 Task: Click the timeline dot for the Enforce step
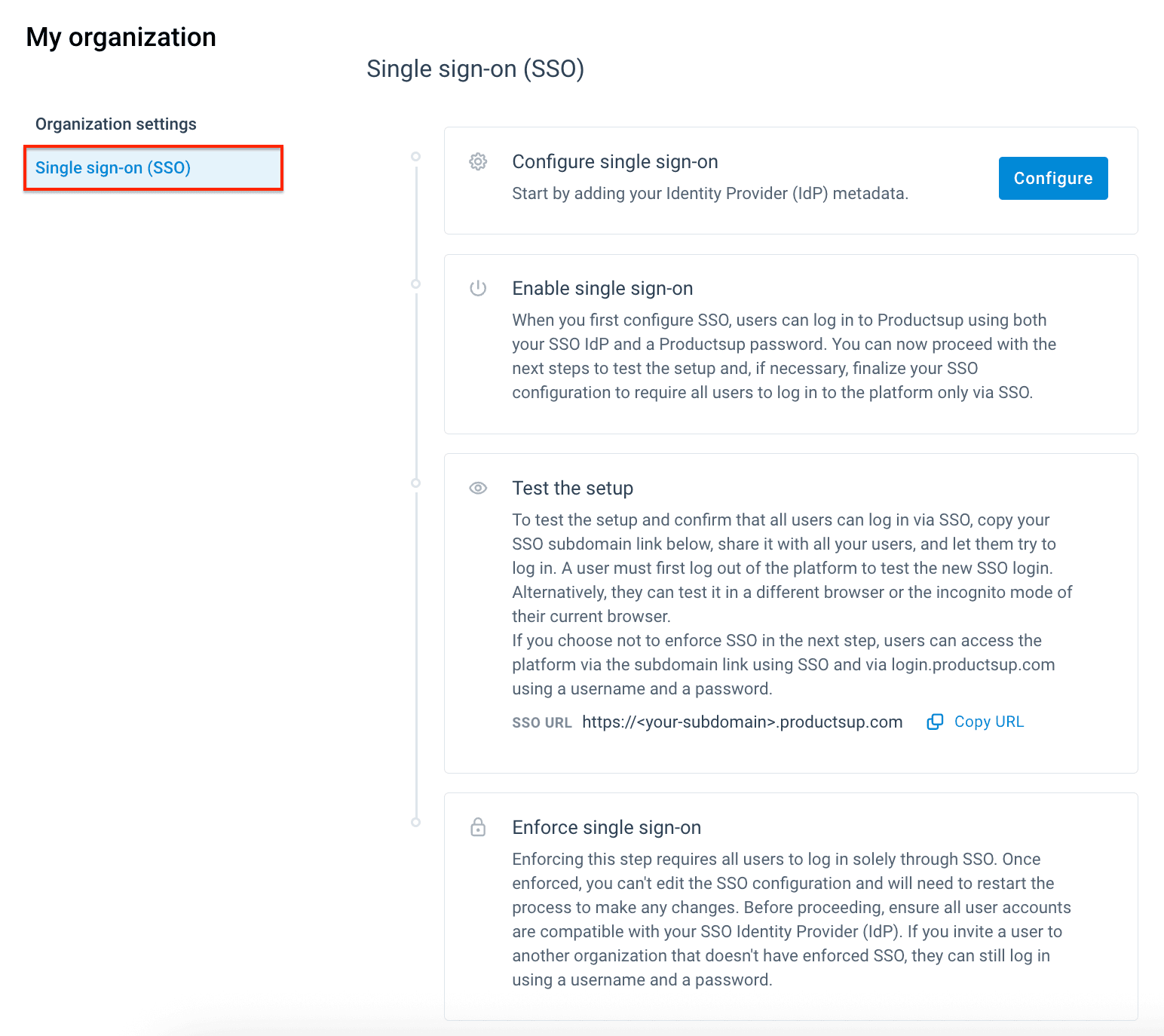tap(415, 823)
